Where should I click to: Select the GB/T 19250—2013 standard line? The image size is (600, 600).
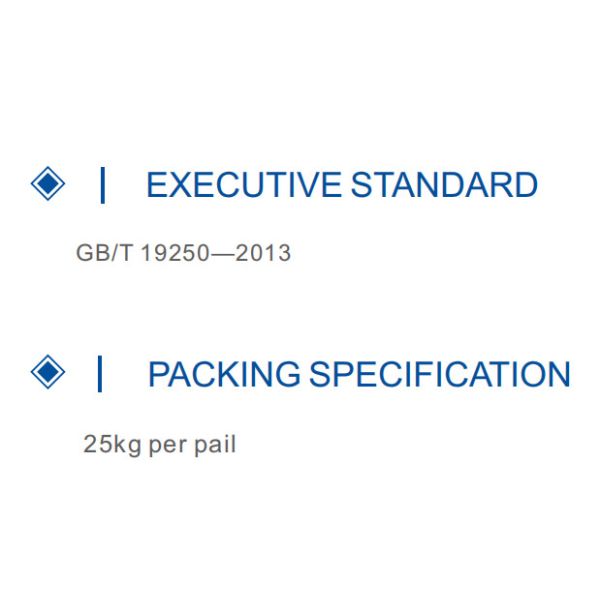183,253
